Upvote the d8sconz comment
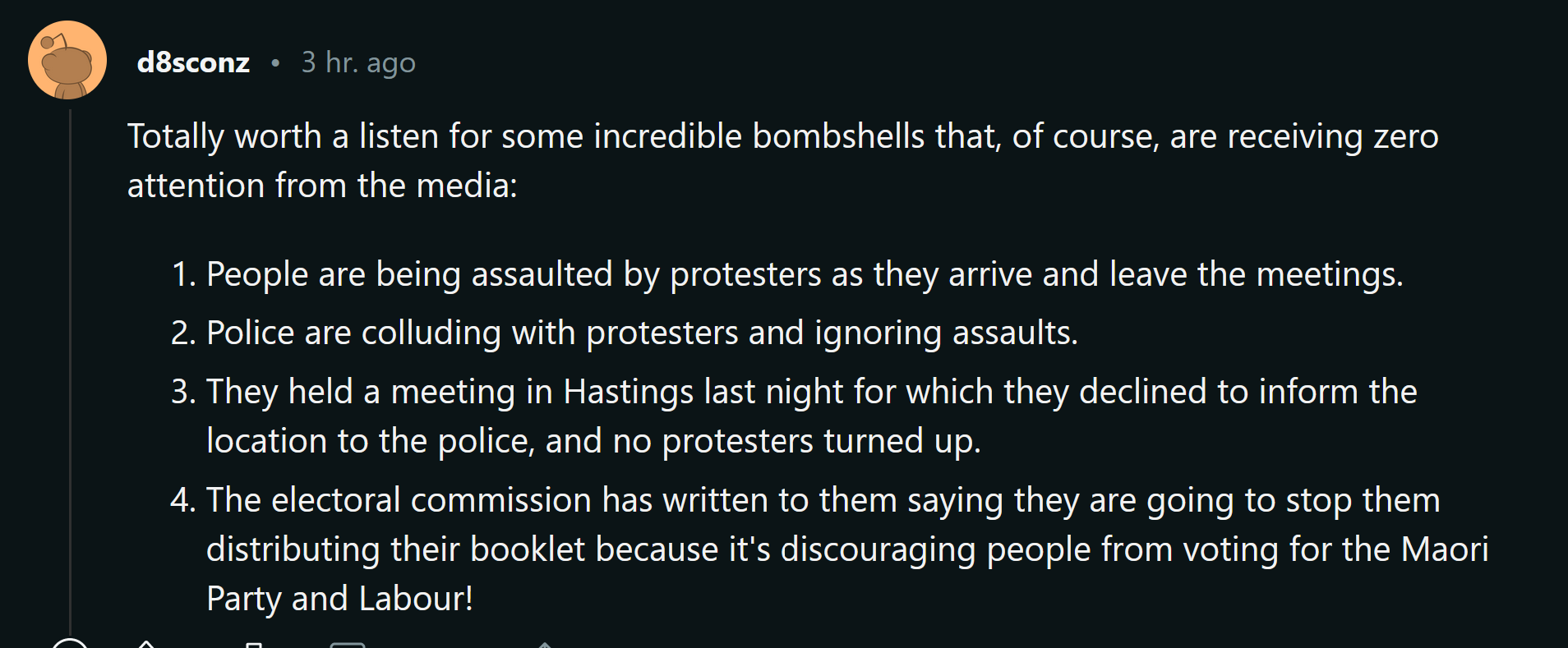 (145, 644)
